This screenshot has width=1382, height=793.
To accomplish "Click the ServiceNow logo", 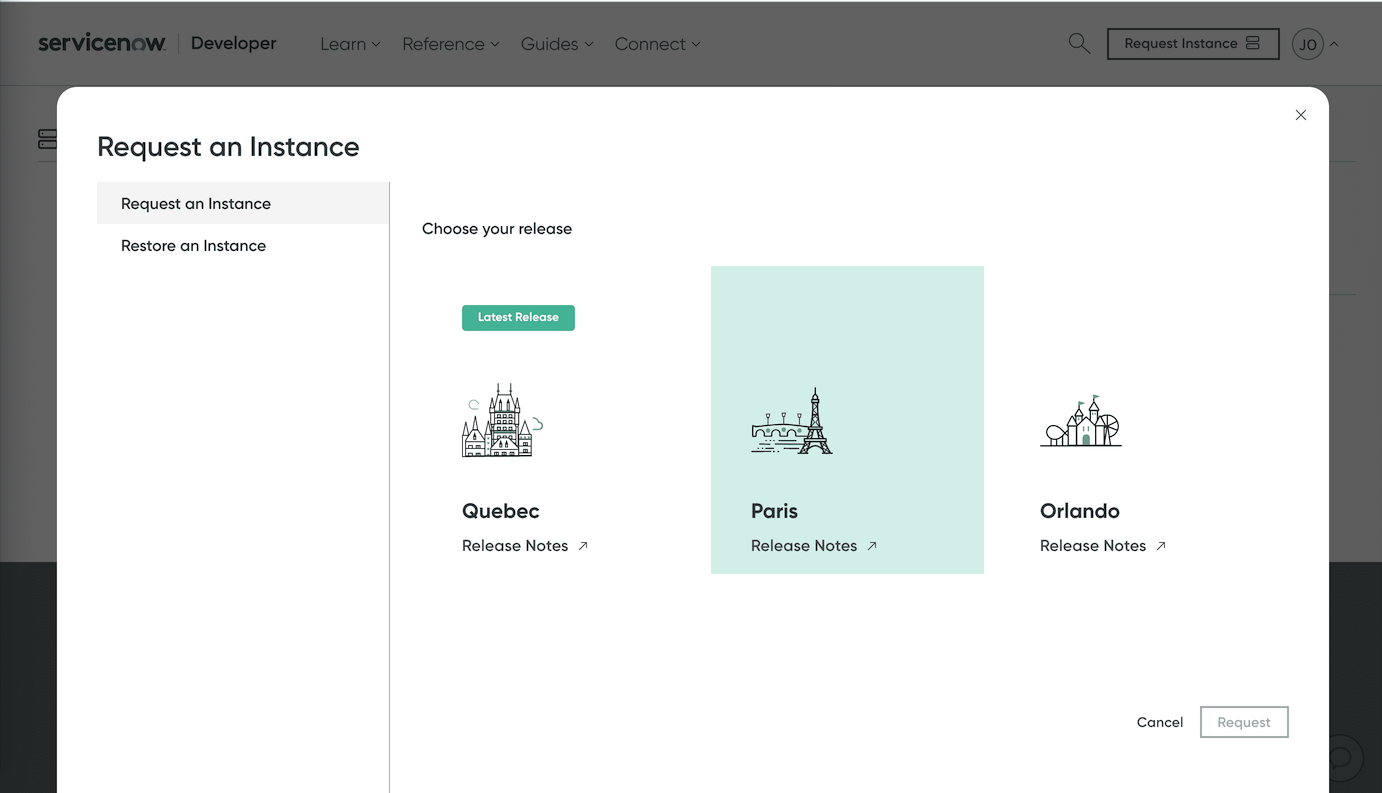I will click(102, 43).
